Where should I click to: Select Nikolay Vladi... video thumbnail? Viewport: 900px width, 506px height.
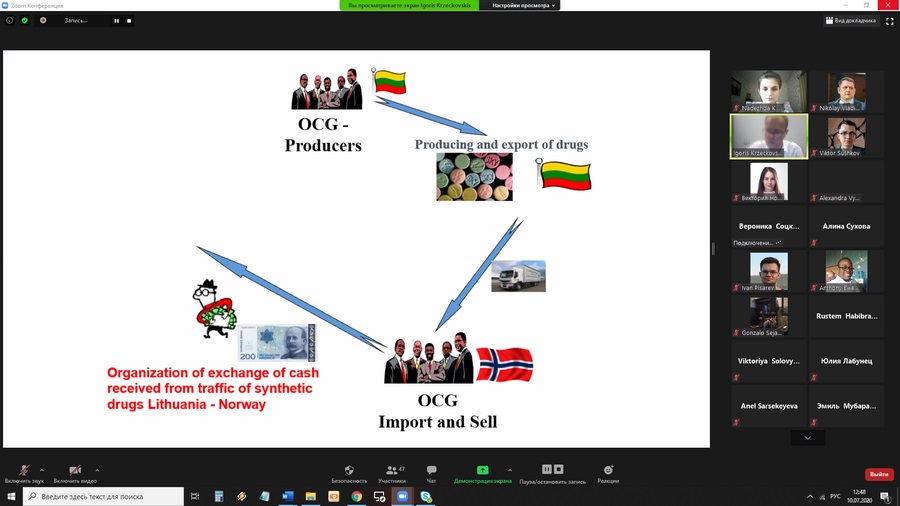(x=847, y=91)
